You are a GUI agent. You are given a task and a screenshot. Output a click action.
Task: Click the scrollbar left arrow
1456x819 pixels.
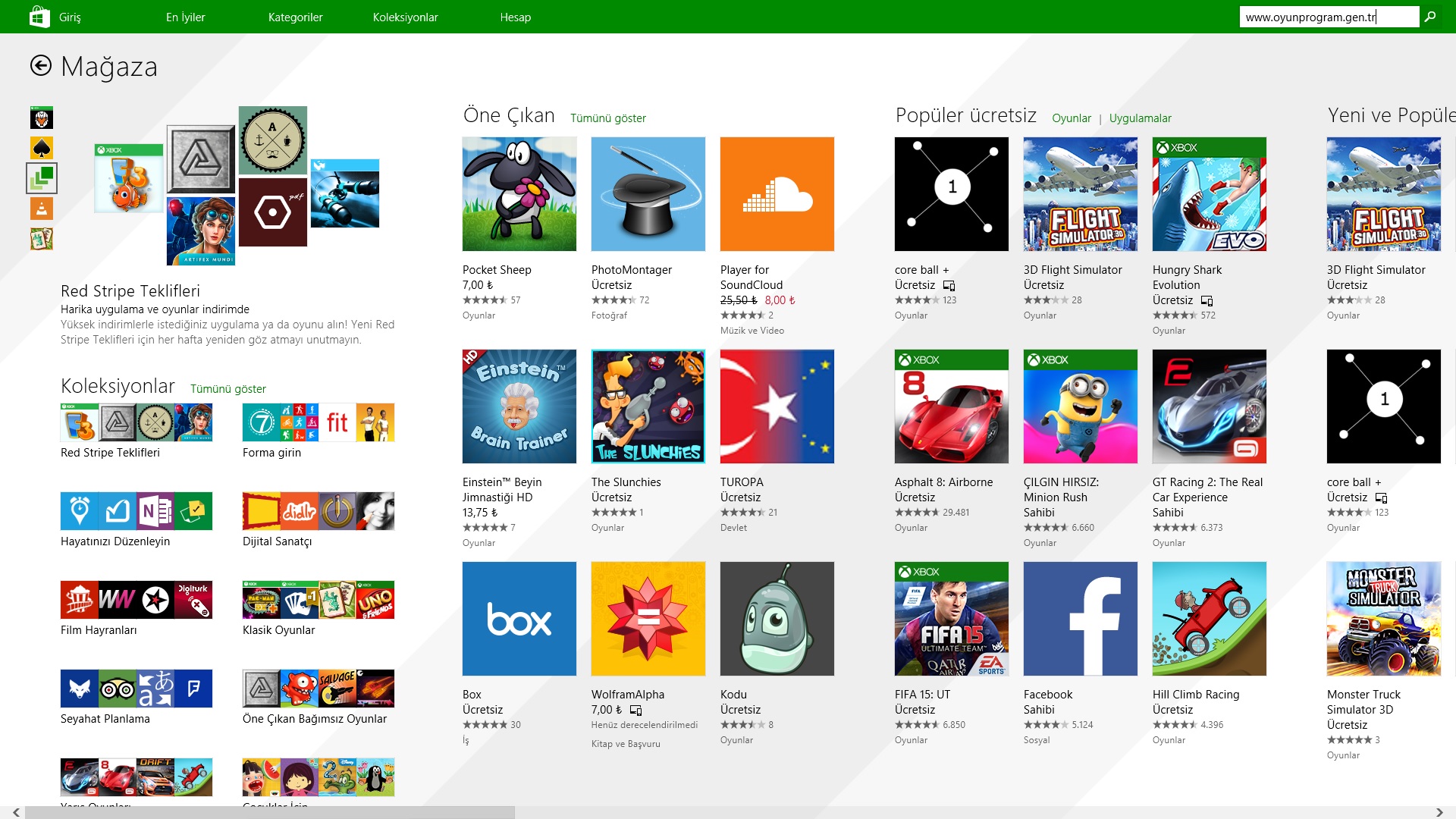pos(16,812)
